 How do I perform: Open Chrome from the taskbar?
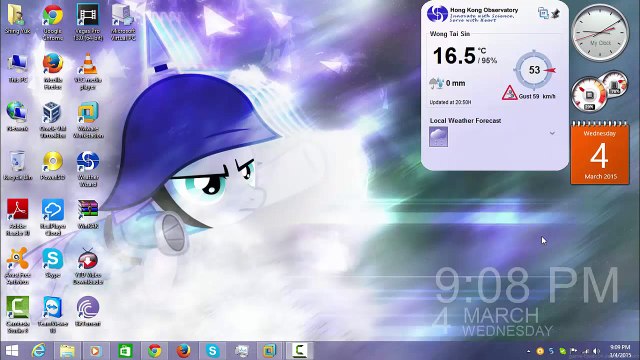tap(154, 351)
